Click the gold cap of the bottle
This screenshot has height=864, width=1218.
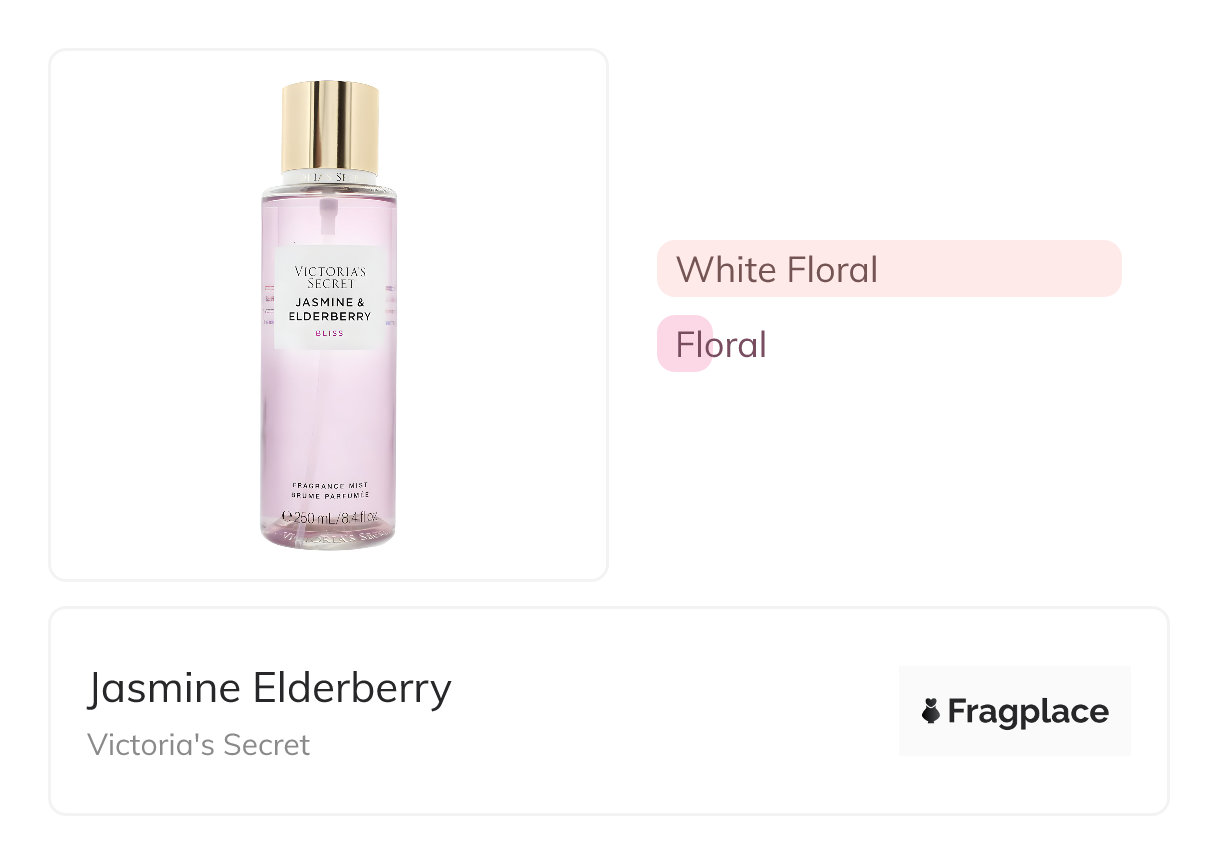tap(330, 125)
